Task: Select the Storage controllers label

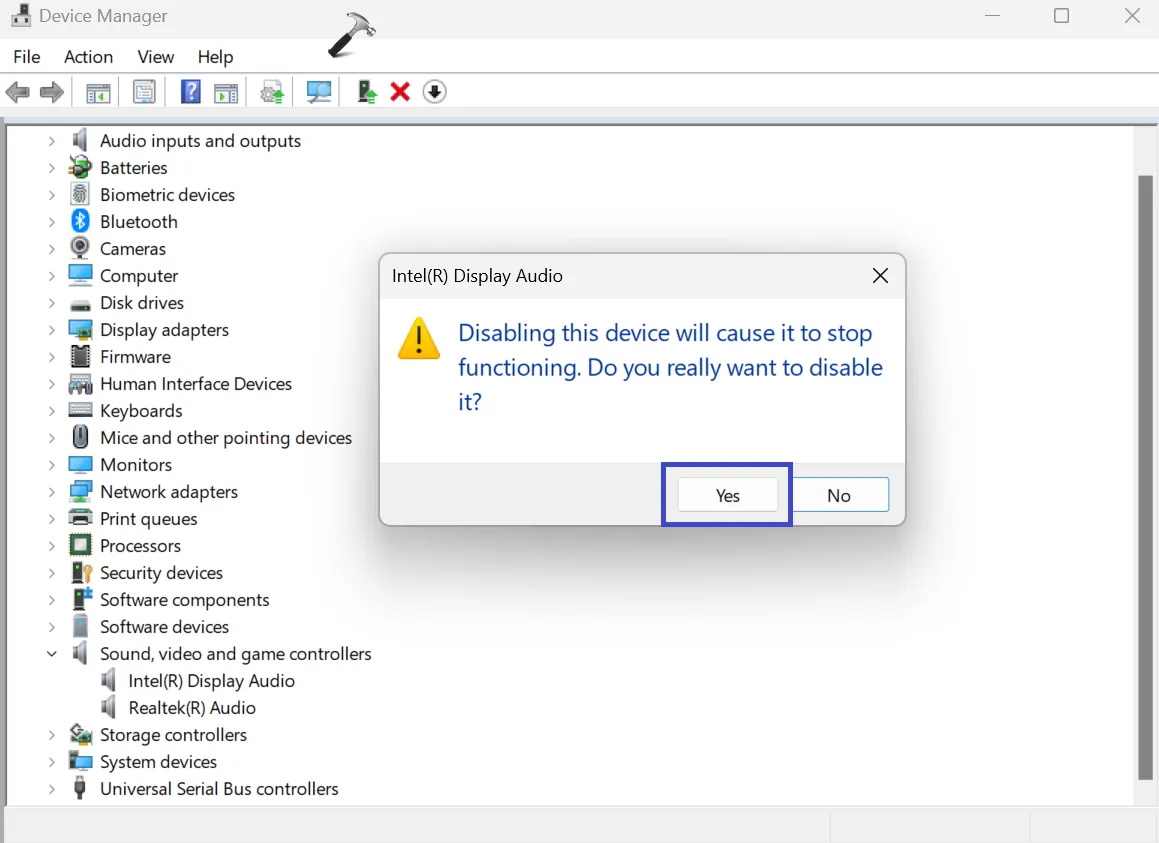Action: coord(173,734)
